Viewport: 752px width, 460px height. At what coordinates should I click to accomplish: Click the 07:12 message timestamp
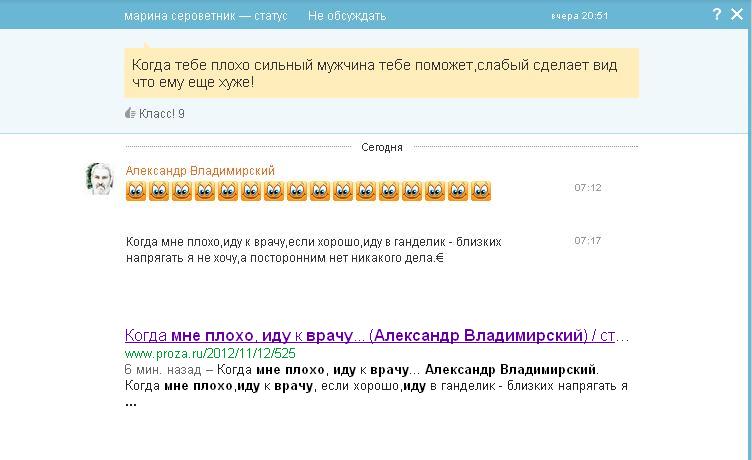pos(588,187)
